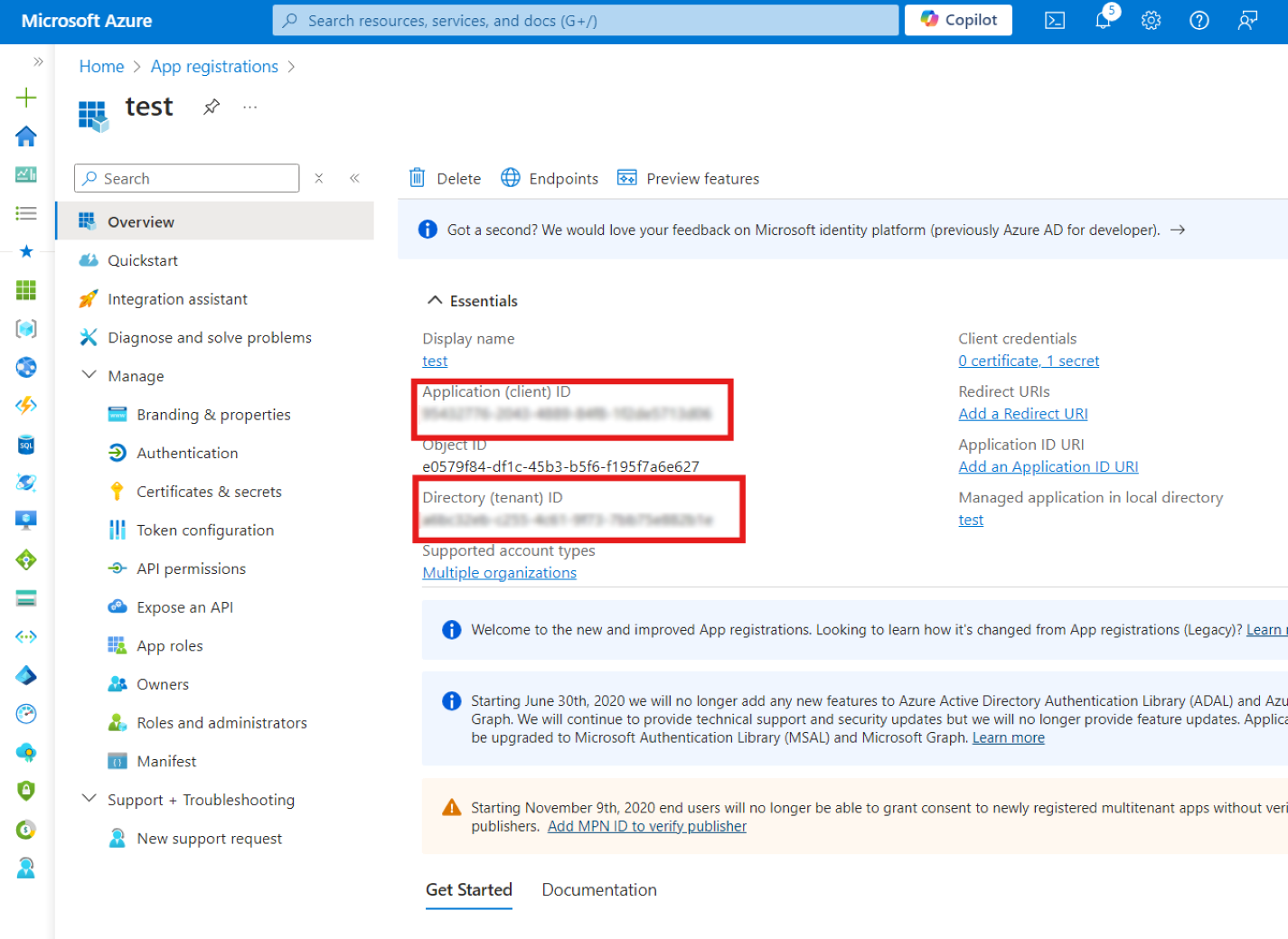Viewport: 1288px width, 939px height.
Task: Clear the resource menu search
Action: coord(319,178)
